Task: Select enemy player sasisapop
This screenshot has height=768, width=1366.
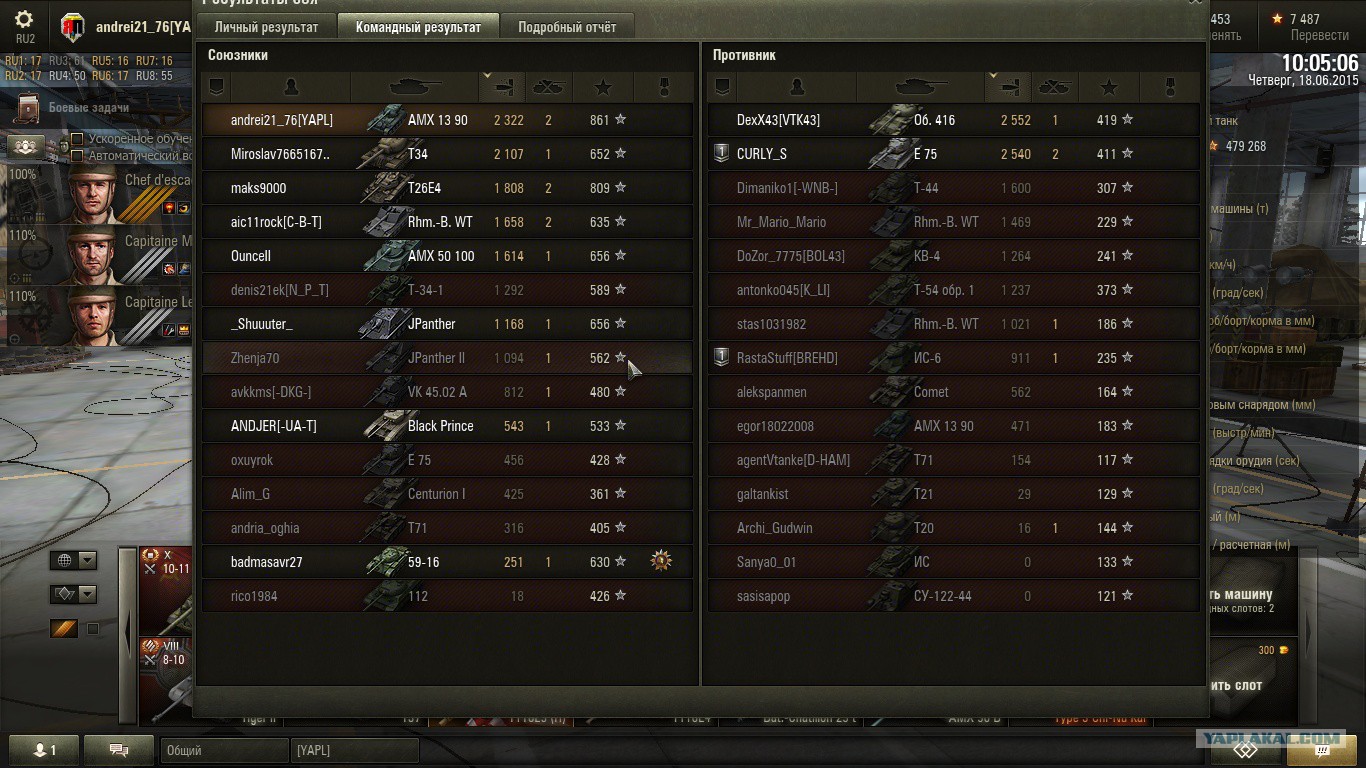Action: 953,596
